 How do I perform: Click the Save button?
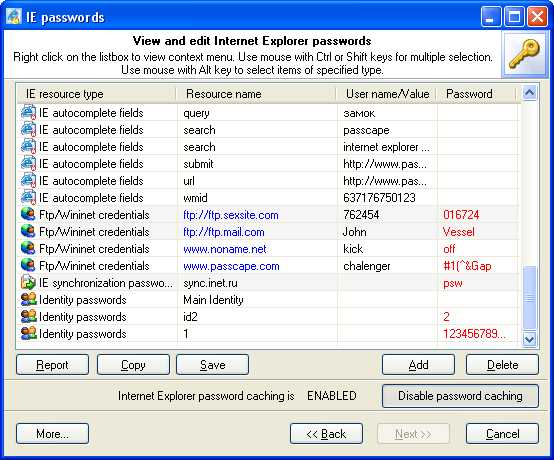point(212,365)
